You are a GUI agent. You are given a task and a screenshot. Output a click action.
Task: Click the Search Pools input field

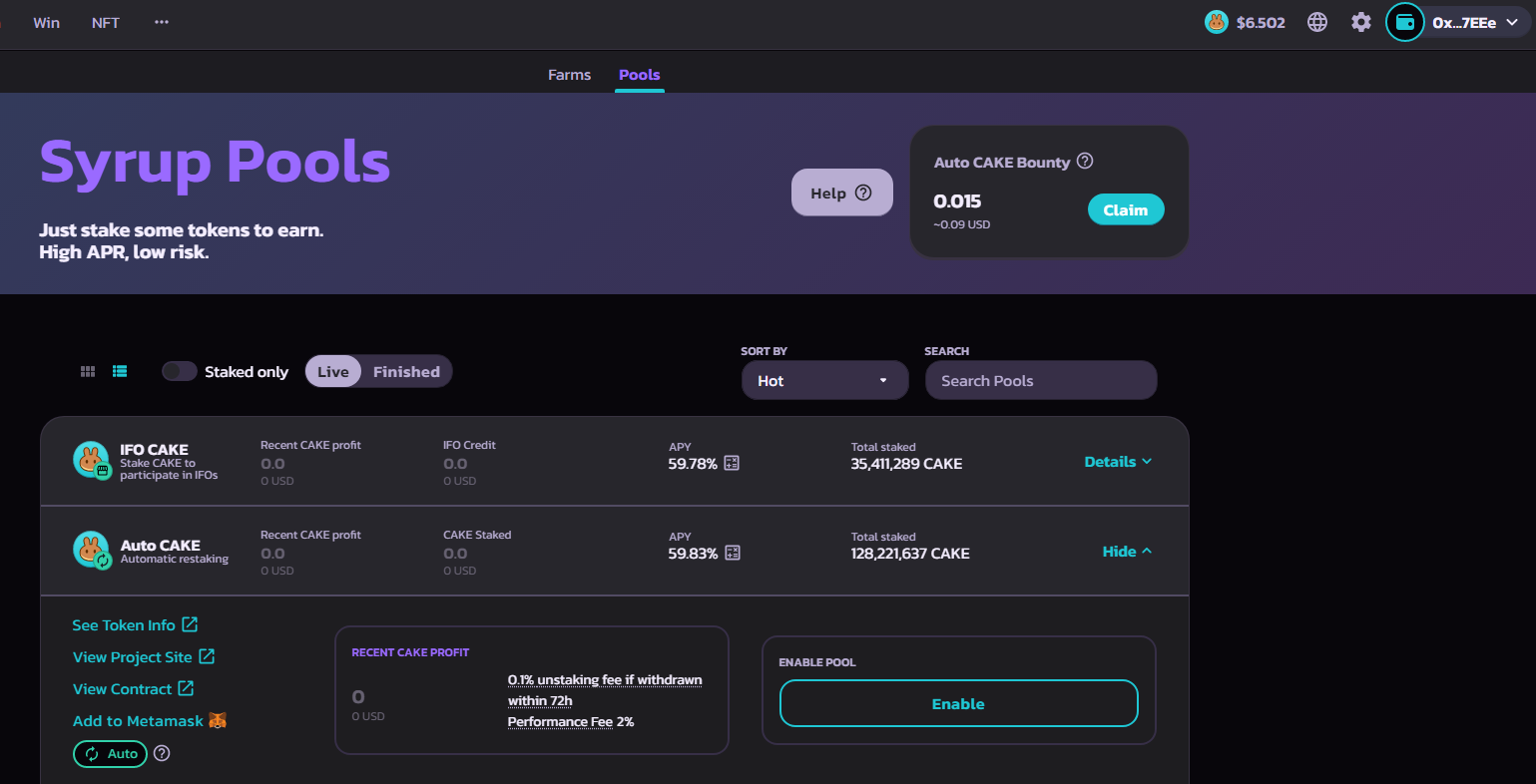(1041, 380)
